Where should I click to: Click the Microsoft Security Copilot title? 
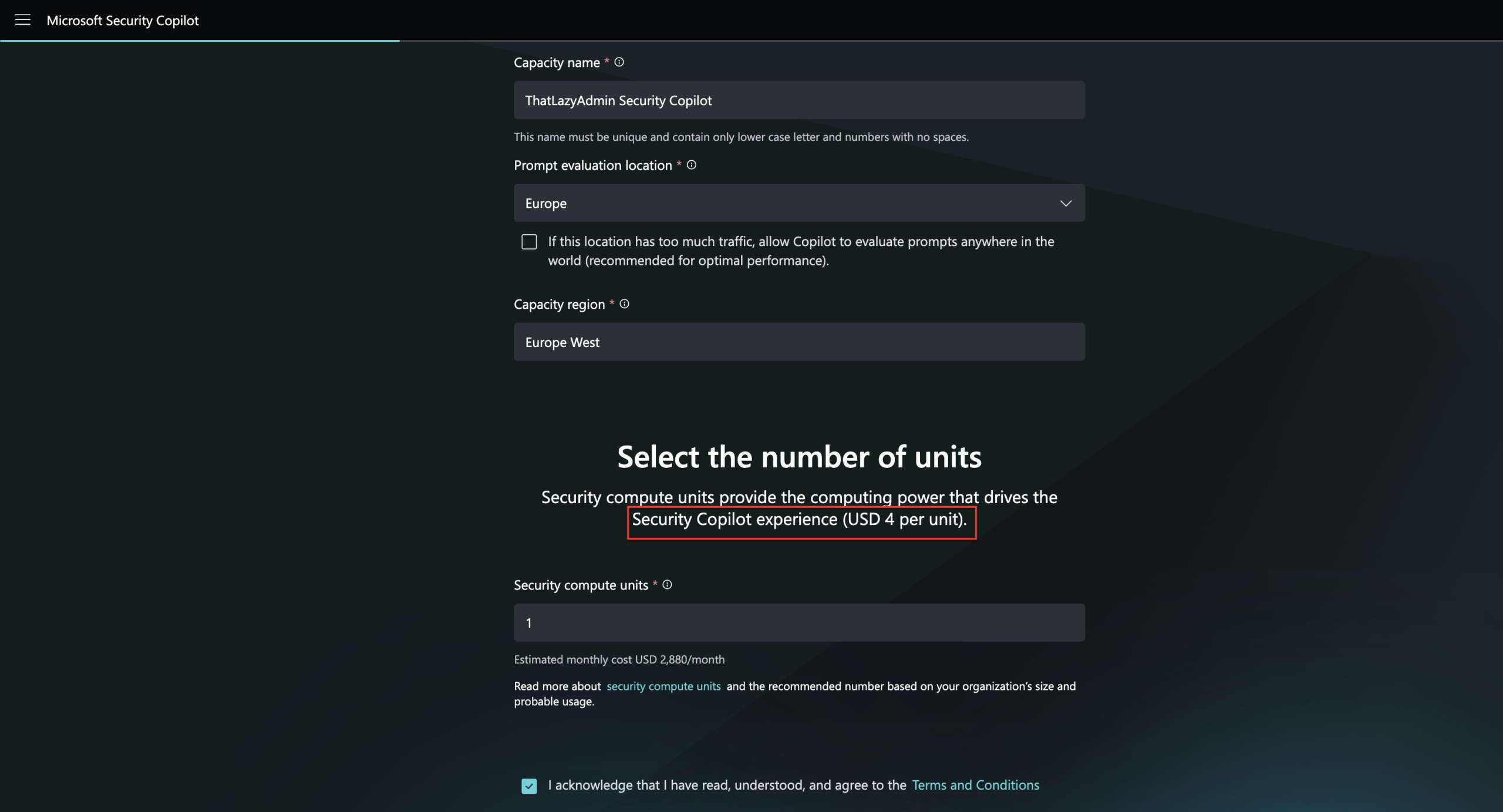(x=123, y=21)
